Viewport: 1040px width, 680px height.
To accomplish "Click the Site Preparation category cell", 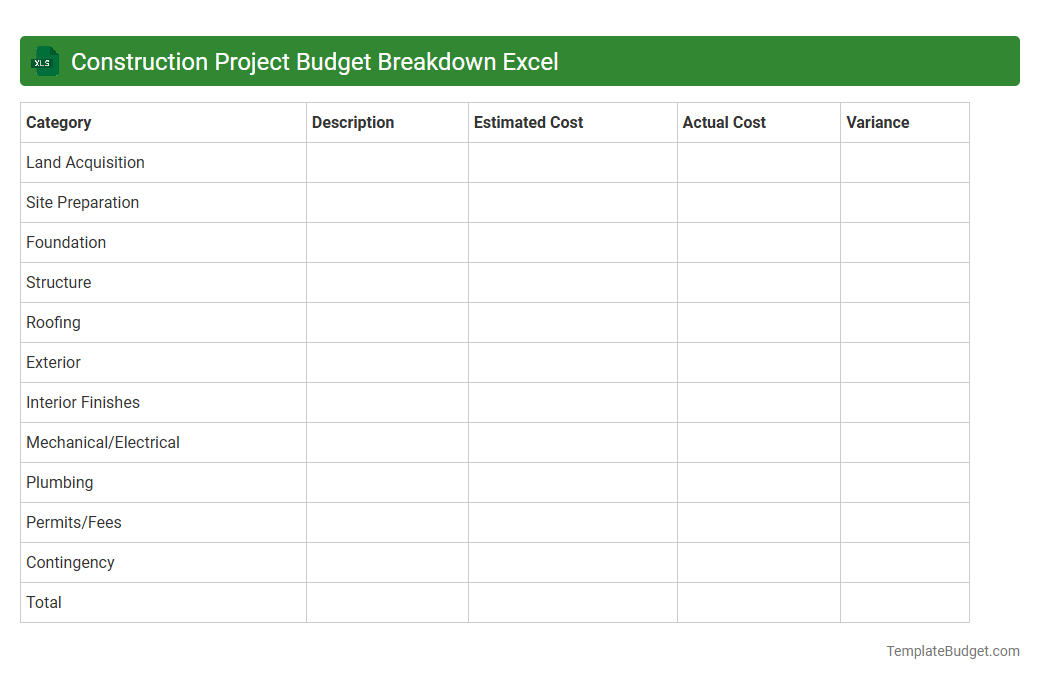I will [x=82, y=202].
